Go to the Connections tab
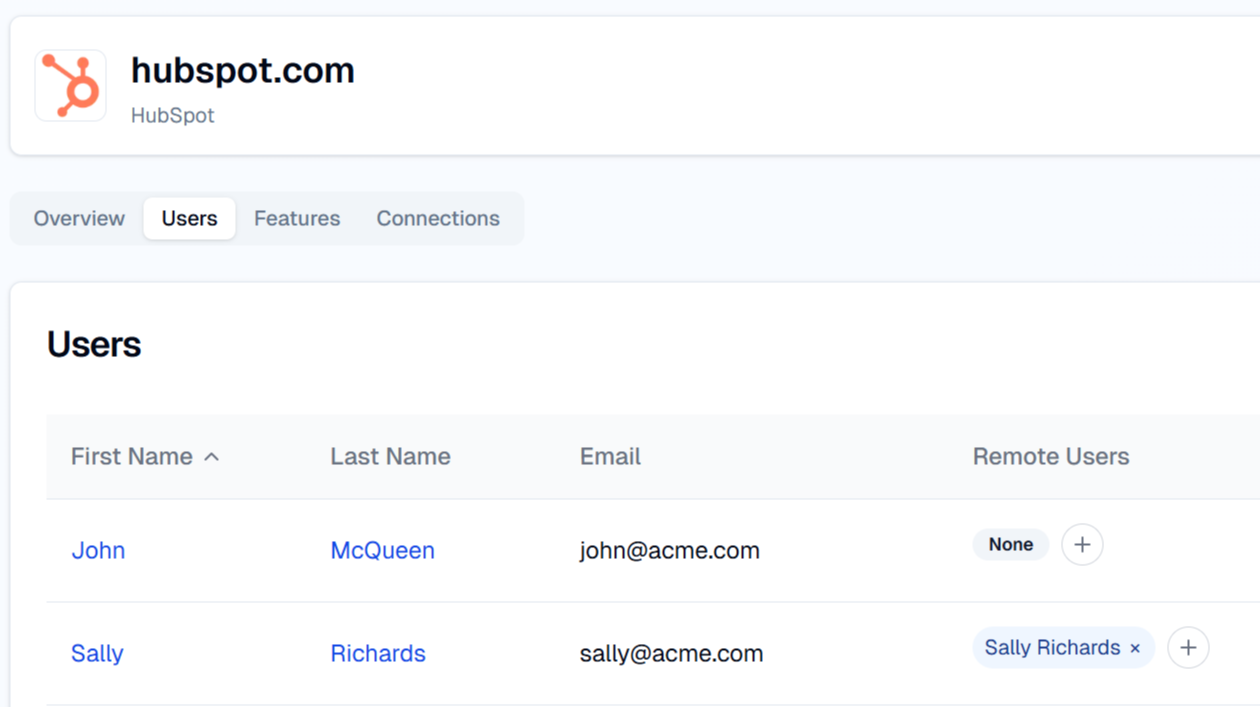This screenshot has width=1260, height=709. (438, 218)
